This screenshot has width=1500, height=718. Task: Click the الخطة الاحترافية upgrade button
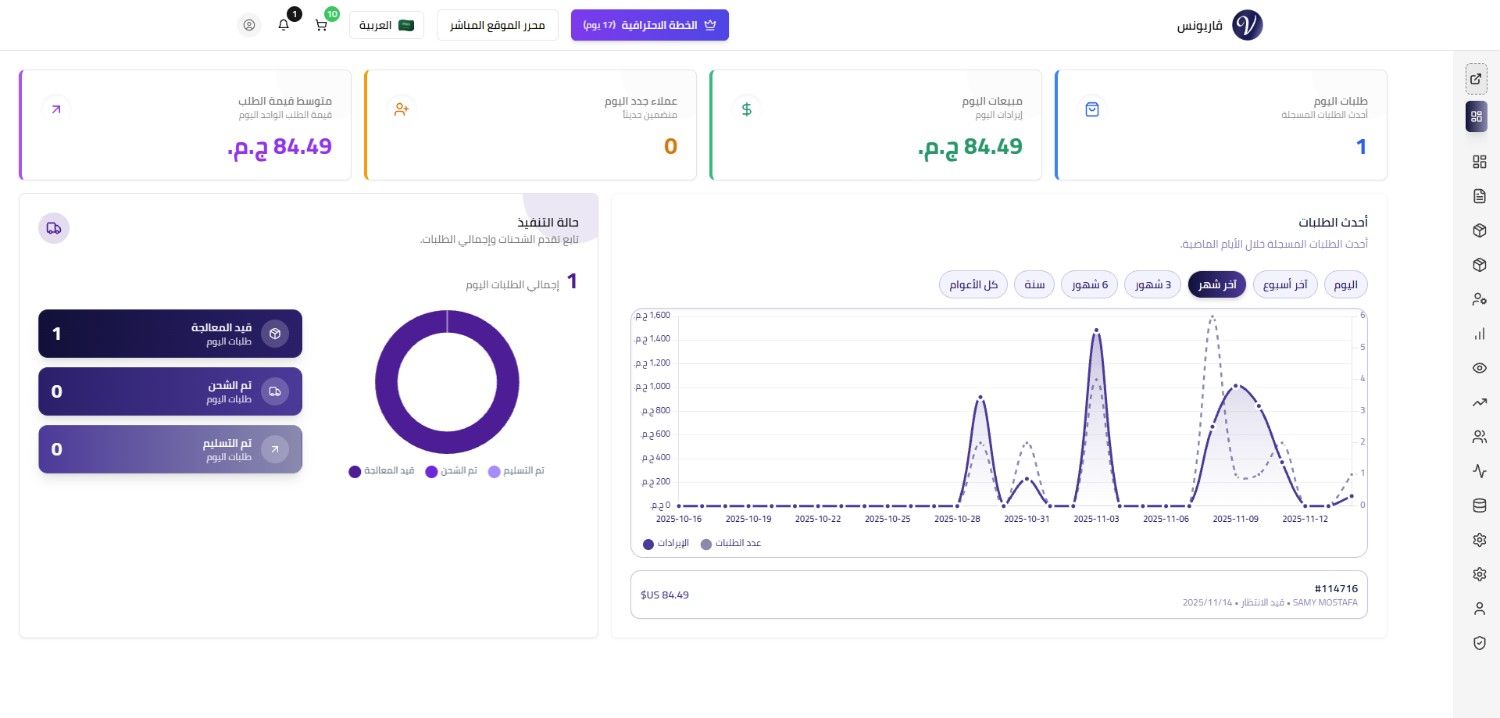pyautogui.click(x=649, y=25)
